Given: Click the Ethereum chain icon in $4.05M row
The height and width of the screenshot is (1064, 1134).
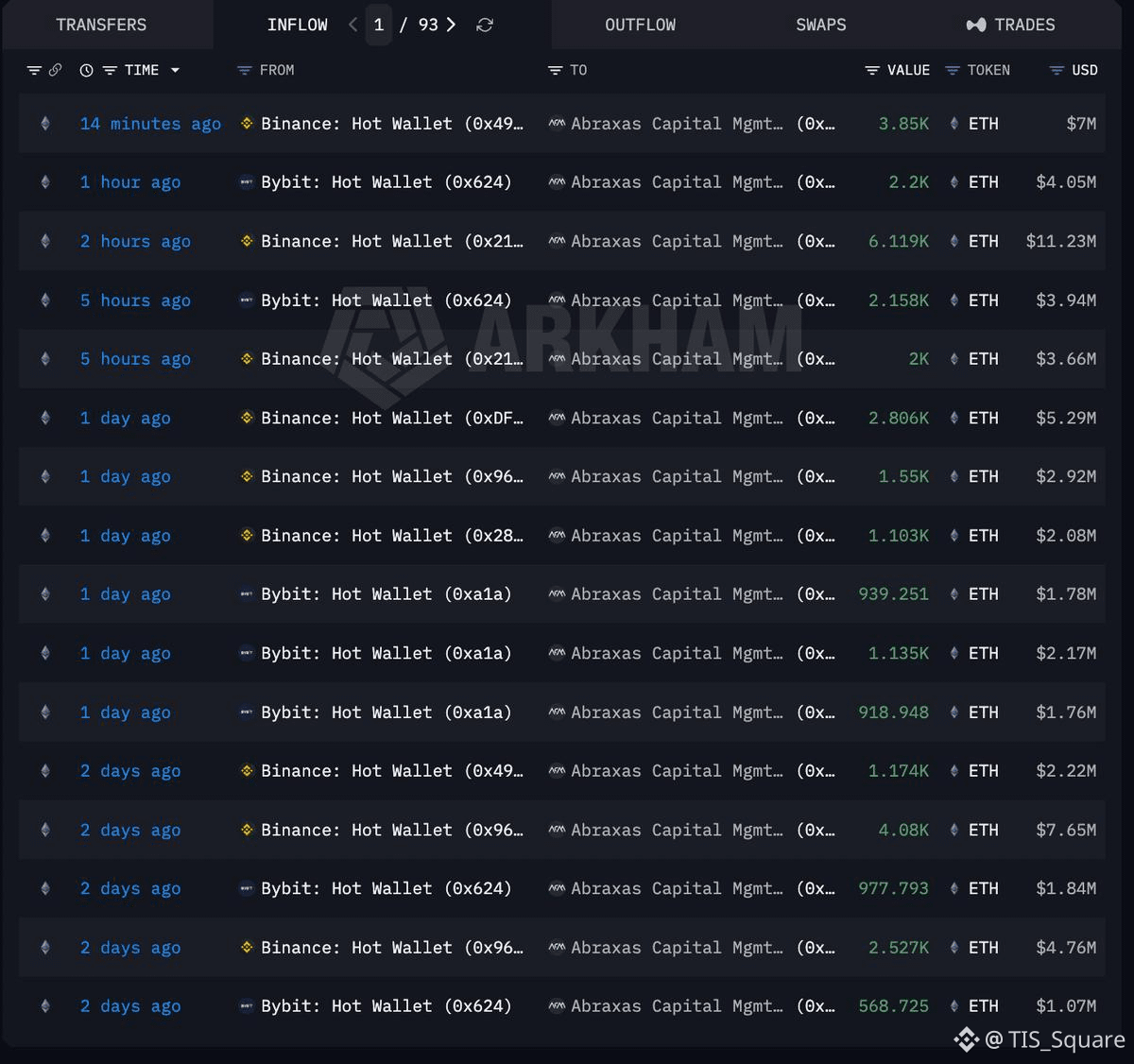Looking at the screenshot, I should (44, 182).
